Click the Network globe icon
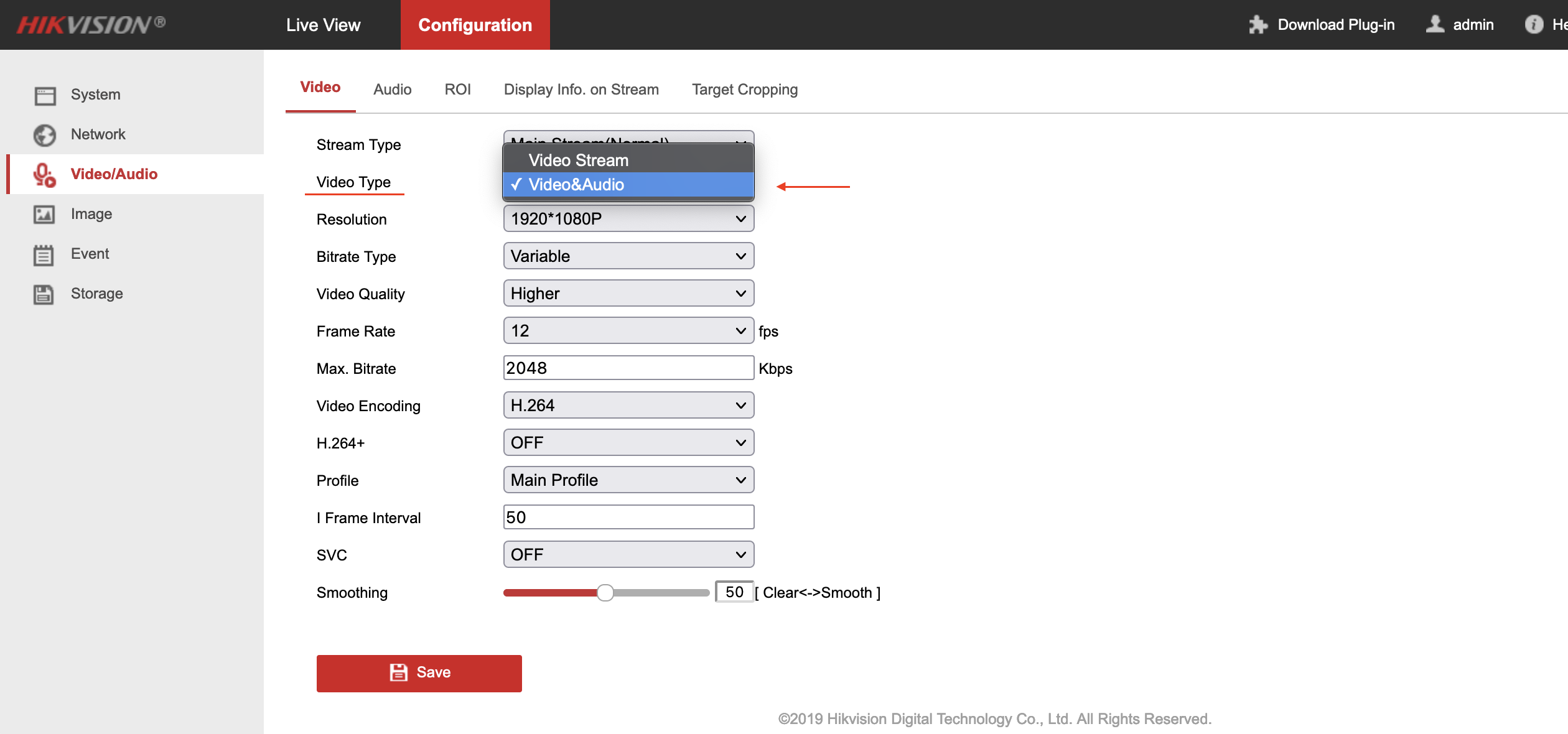The width and height of the screenshot is (1568, 734). point(44,134)
